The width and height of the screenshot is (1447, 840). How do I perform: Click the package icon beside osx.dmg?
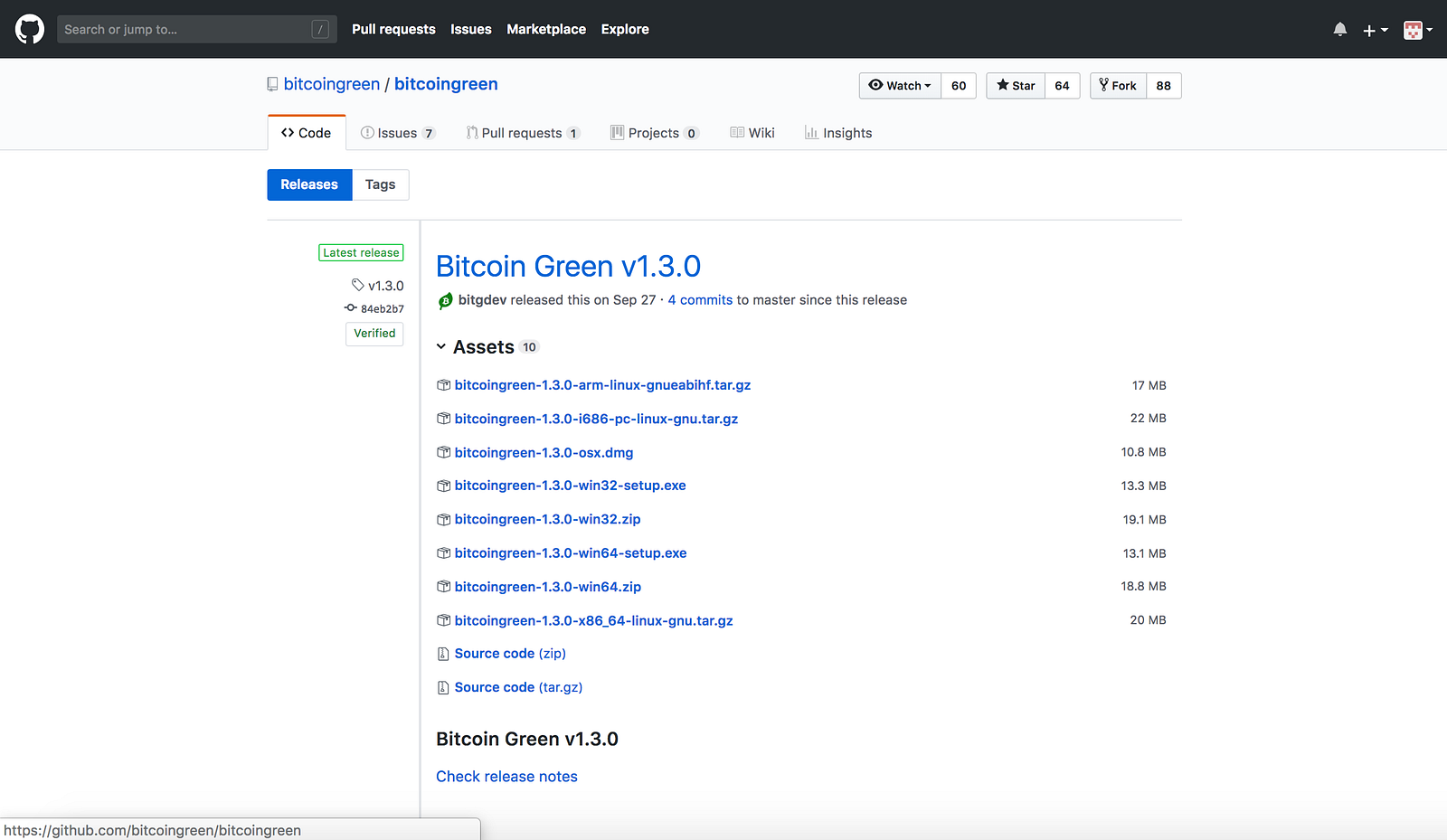click(x=443, y=452)
